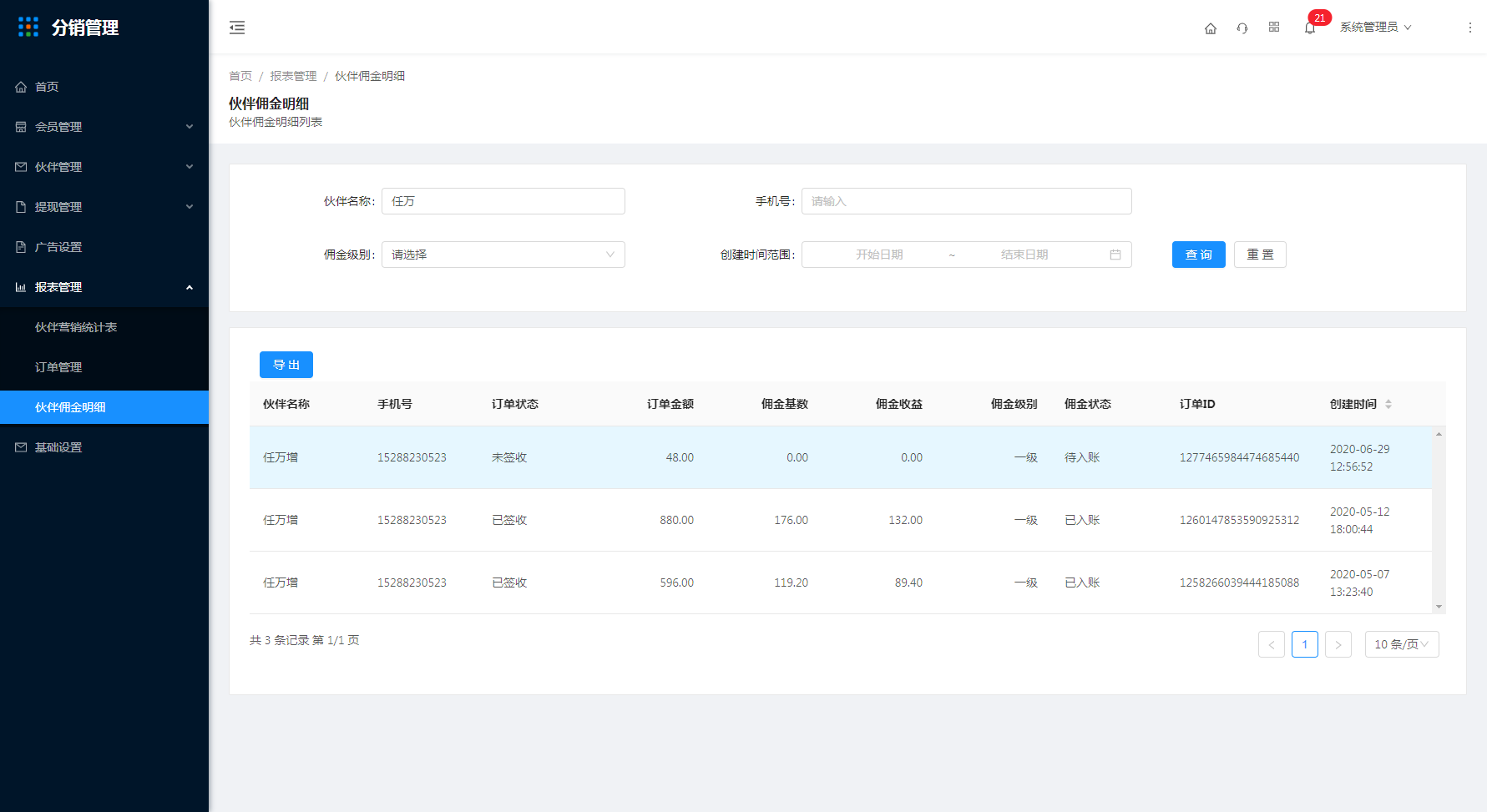Click order ID 1260147853590925312
The width and height of the screenshot is (1487, 812).
click(1239, 520)
